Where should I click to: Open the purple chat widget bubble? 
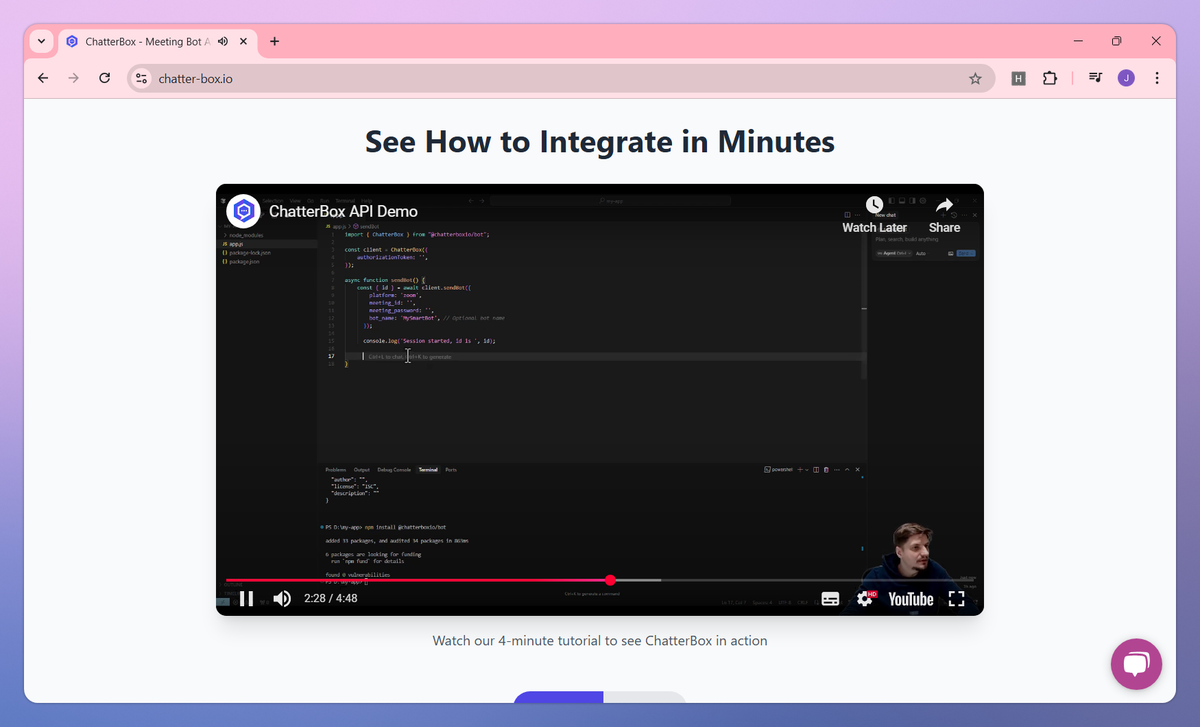[1137, 664]
